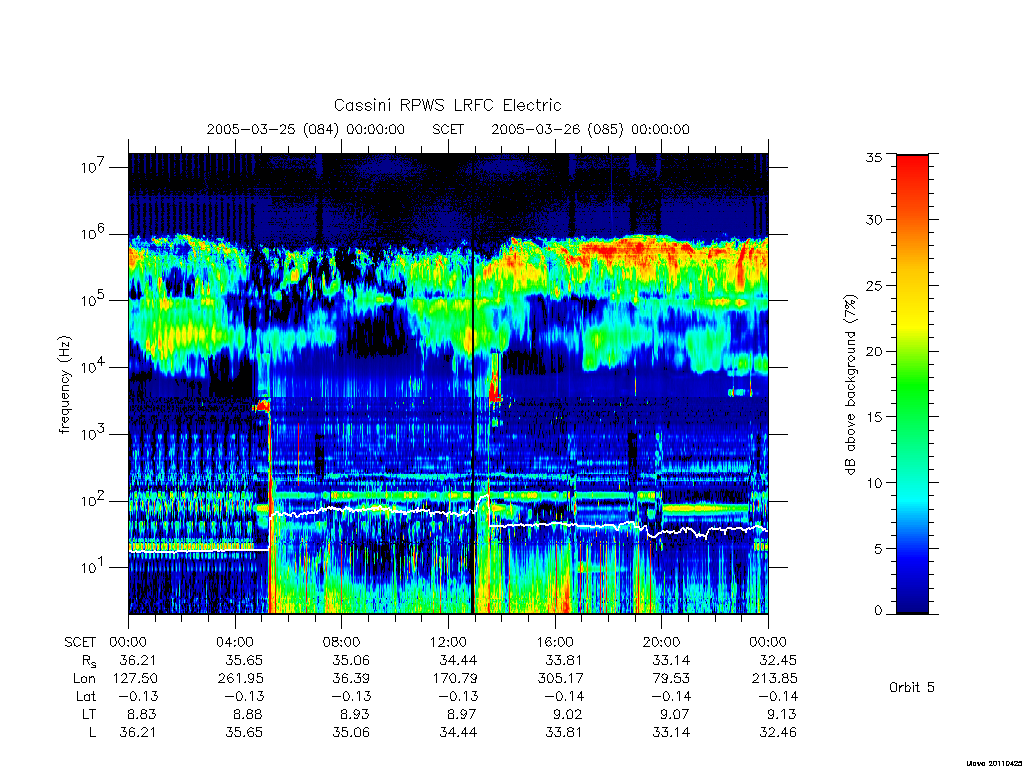The width and height of the screenshot is (1024, 768).
Task: Click the 16:00 SCET time tick label
Action: click(555, 642)
